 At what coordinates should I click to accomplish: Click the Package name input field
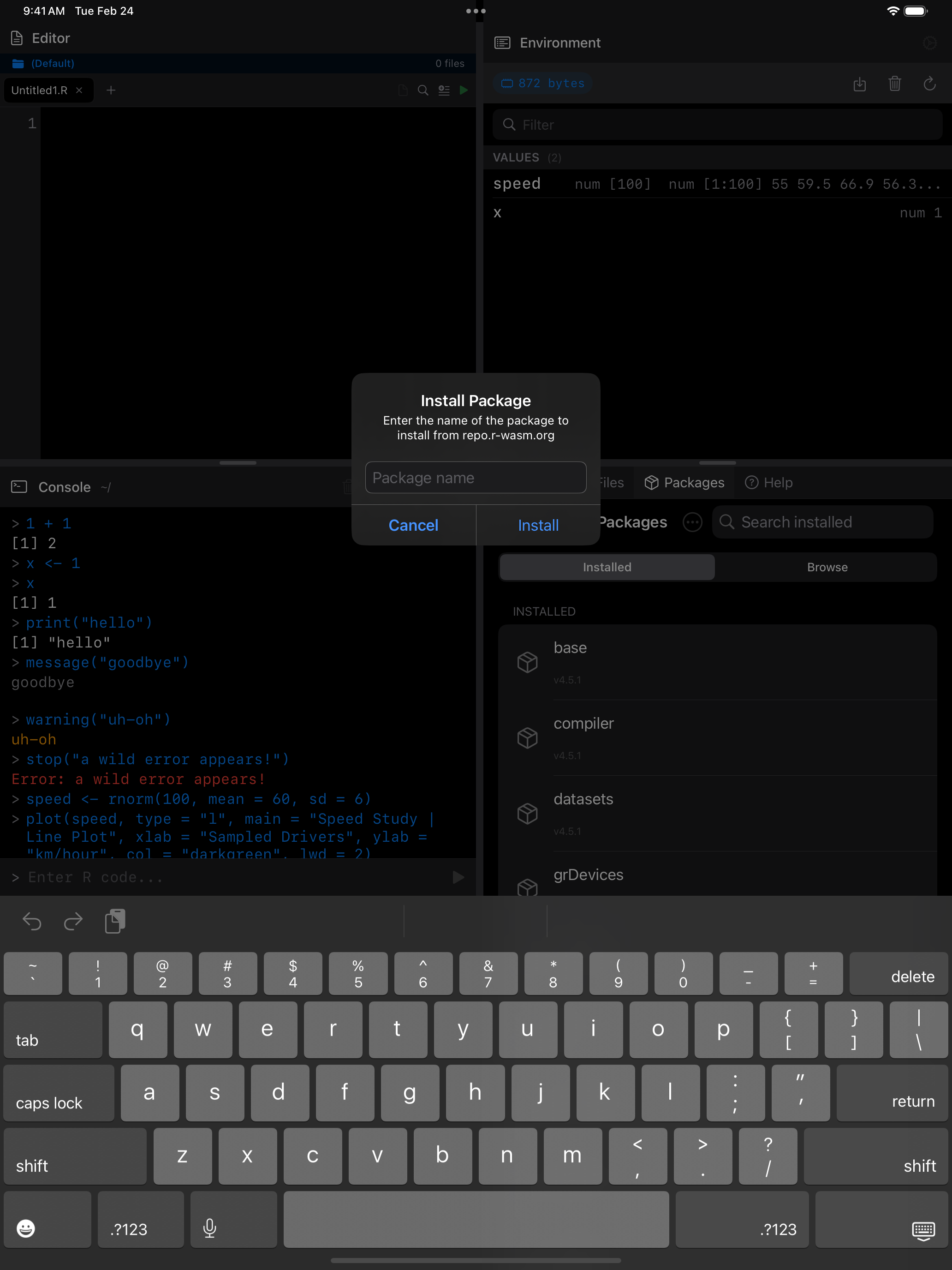(475, 477)
